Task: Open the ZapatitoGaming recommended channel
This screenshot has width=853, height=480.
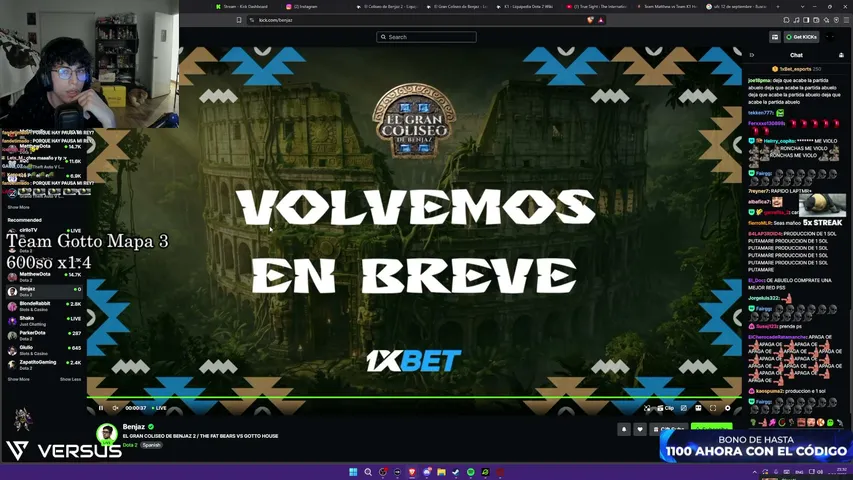Action: 44,365
